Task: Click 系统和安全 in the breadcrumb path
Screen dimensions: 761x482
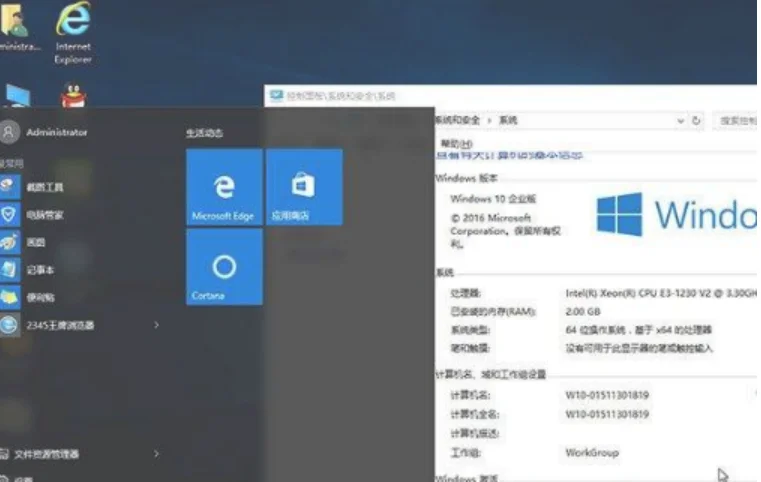Action: click(x=457, y=120)
